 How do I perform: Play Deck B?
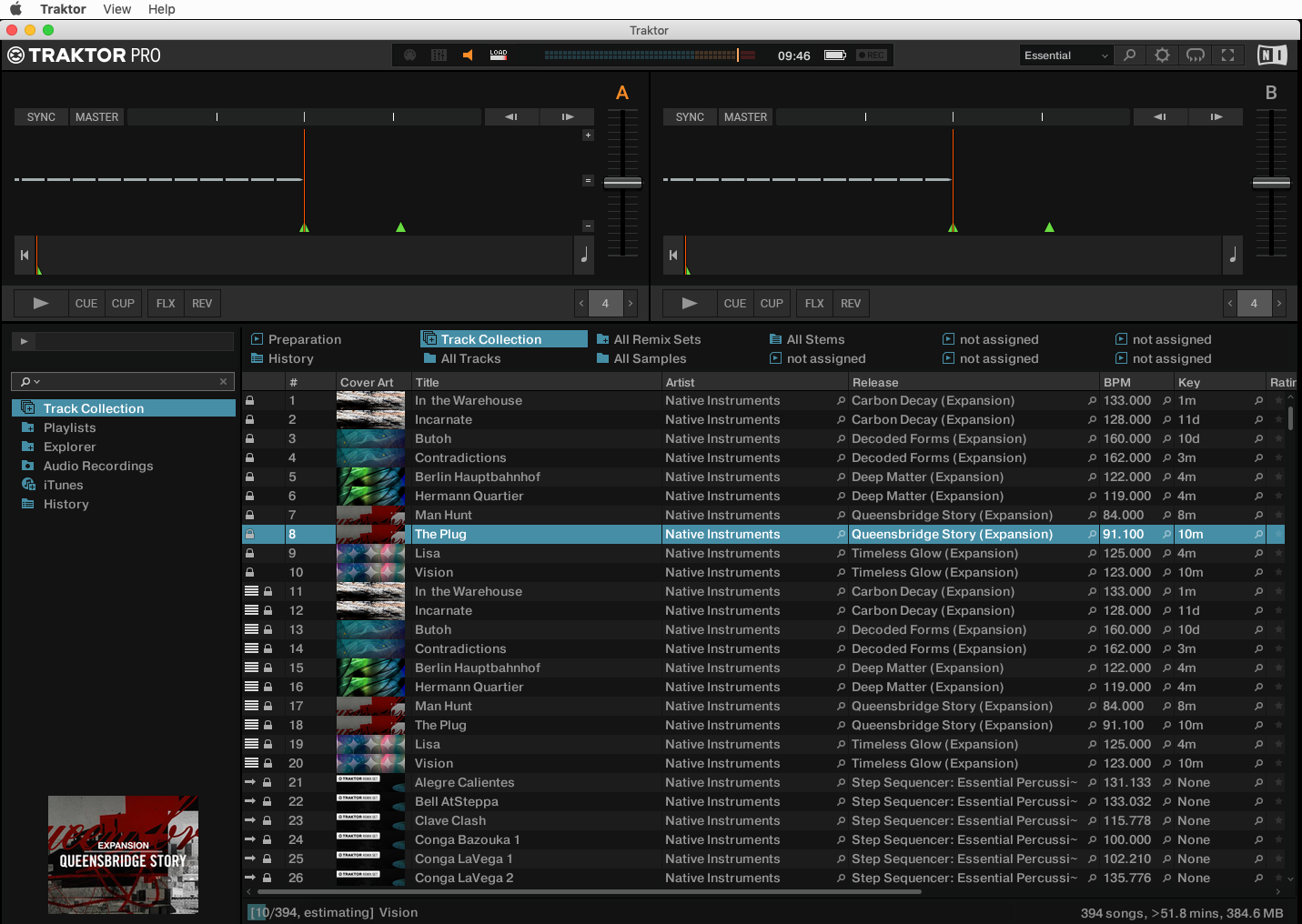(x=690, y=304)
